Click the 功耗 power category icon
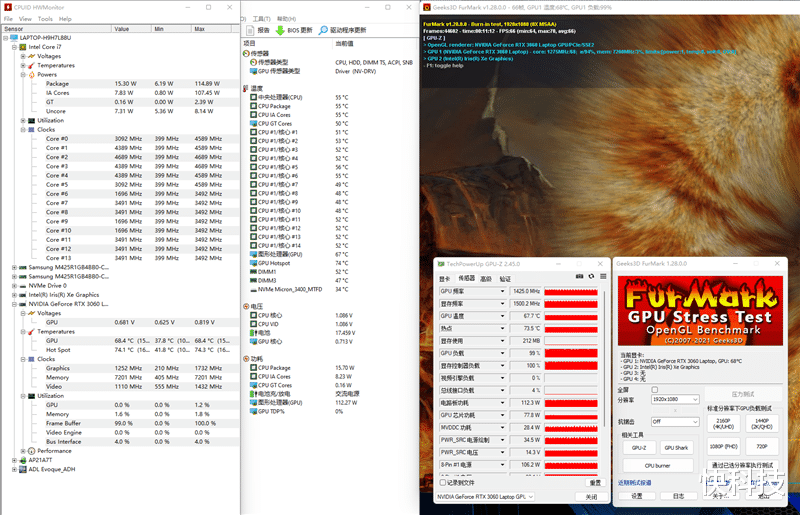This screenshot has width=800, height=515. [246, 359]
